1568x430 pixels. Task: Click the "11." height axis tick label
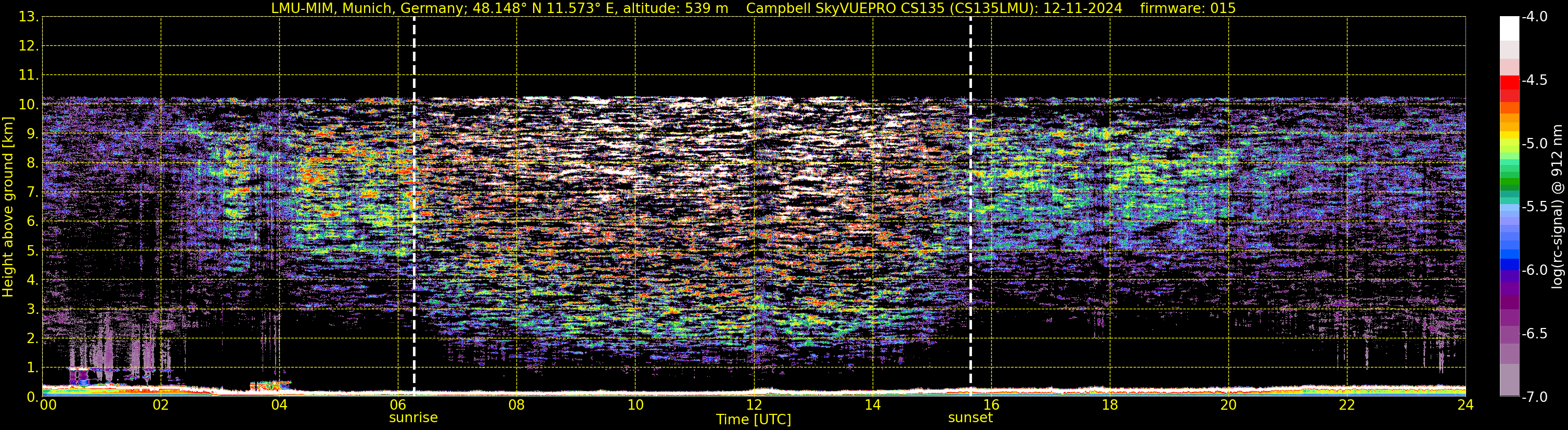point(29,75)
